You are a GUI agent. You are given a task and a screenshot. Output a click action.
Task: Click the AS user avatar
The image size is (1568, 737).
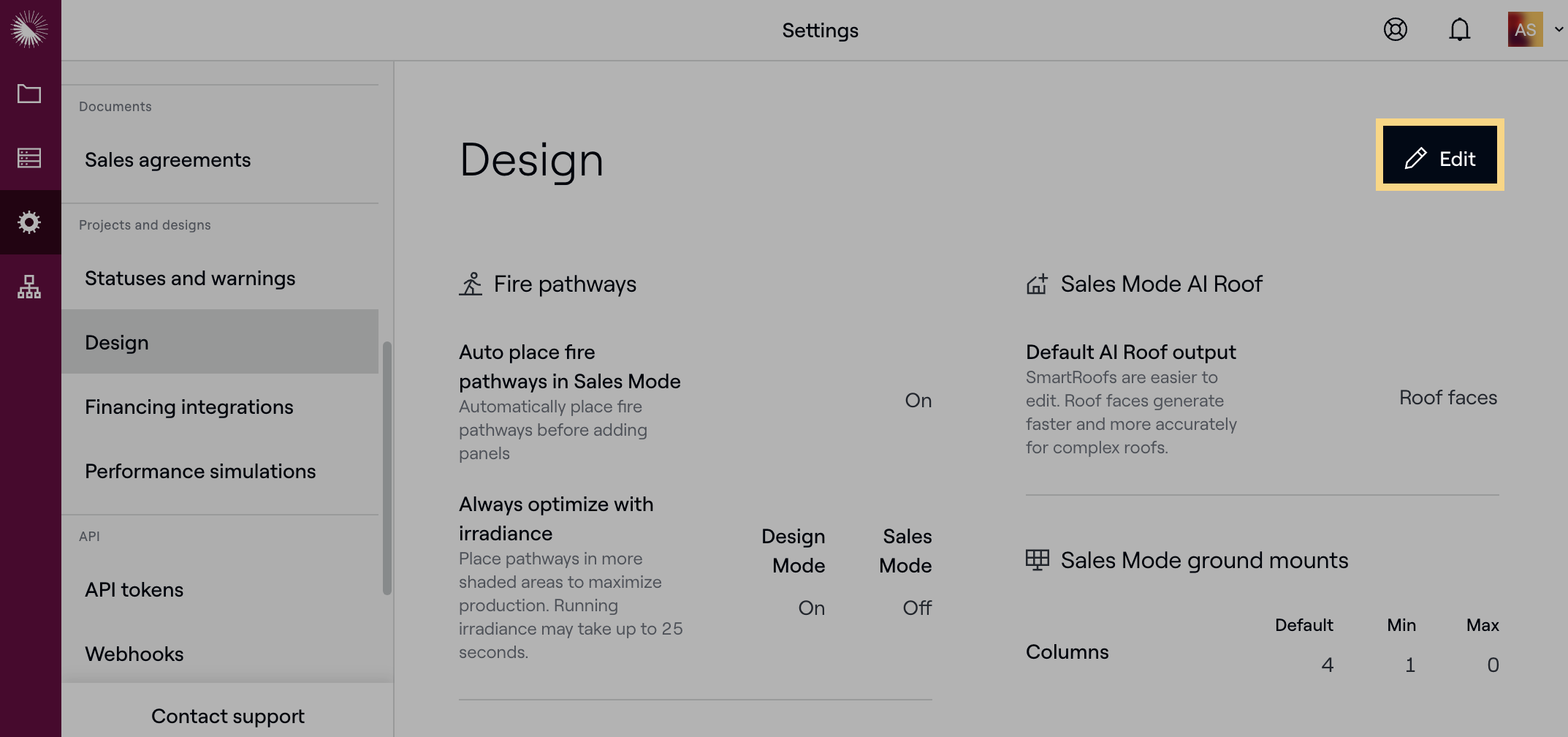tap(1526, 29)
